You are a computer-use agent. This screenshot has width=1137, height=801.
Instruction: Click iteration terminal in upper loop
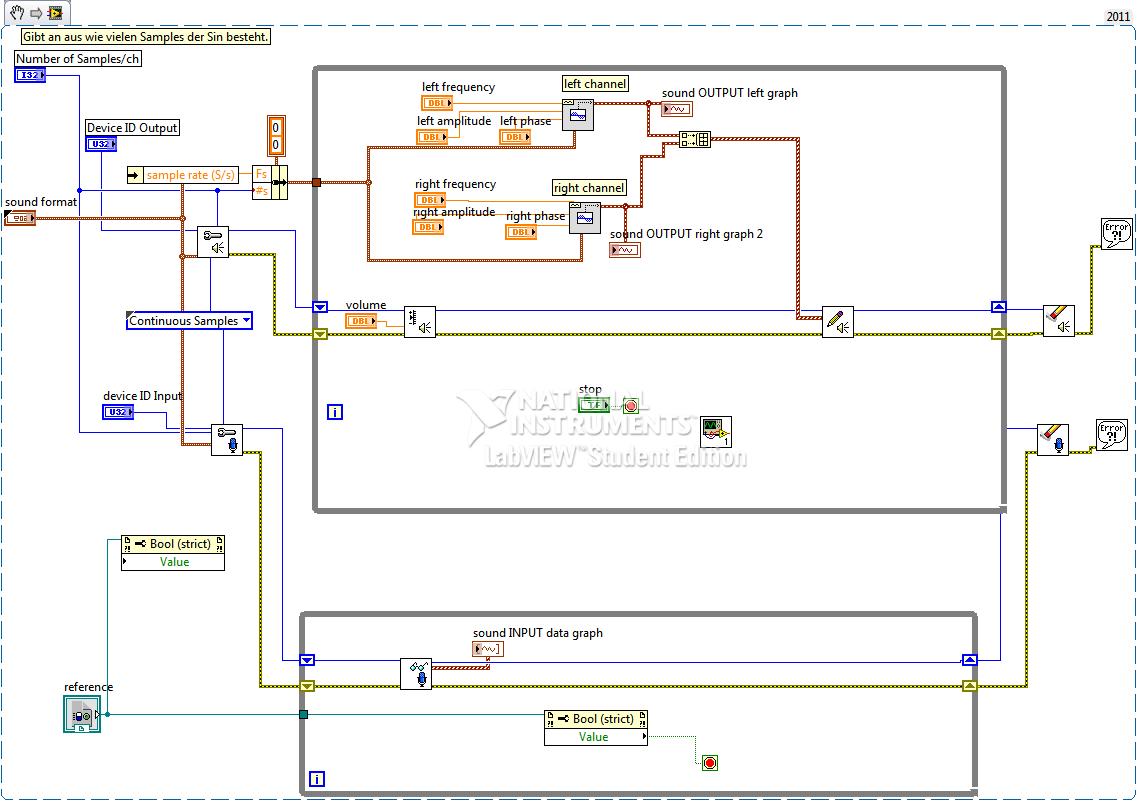[334, 412]
